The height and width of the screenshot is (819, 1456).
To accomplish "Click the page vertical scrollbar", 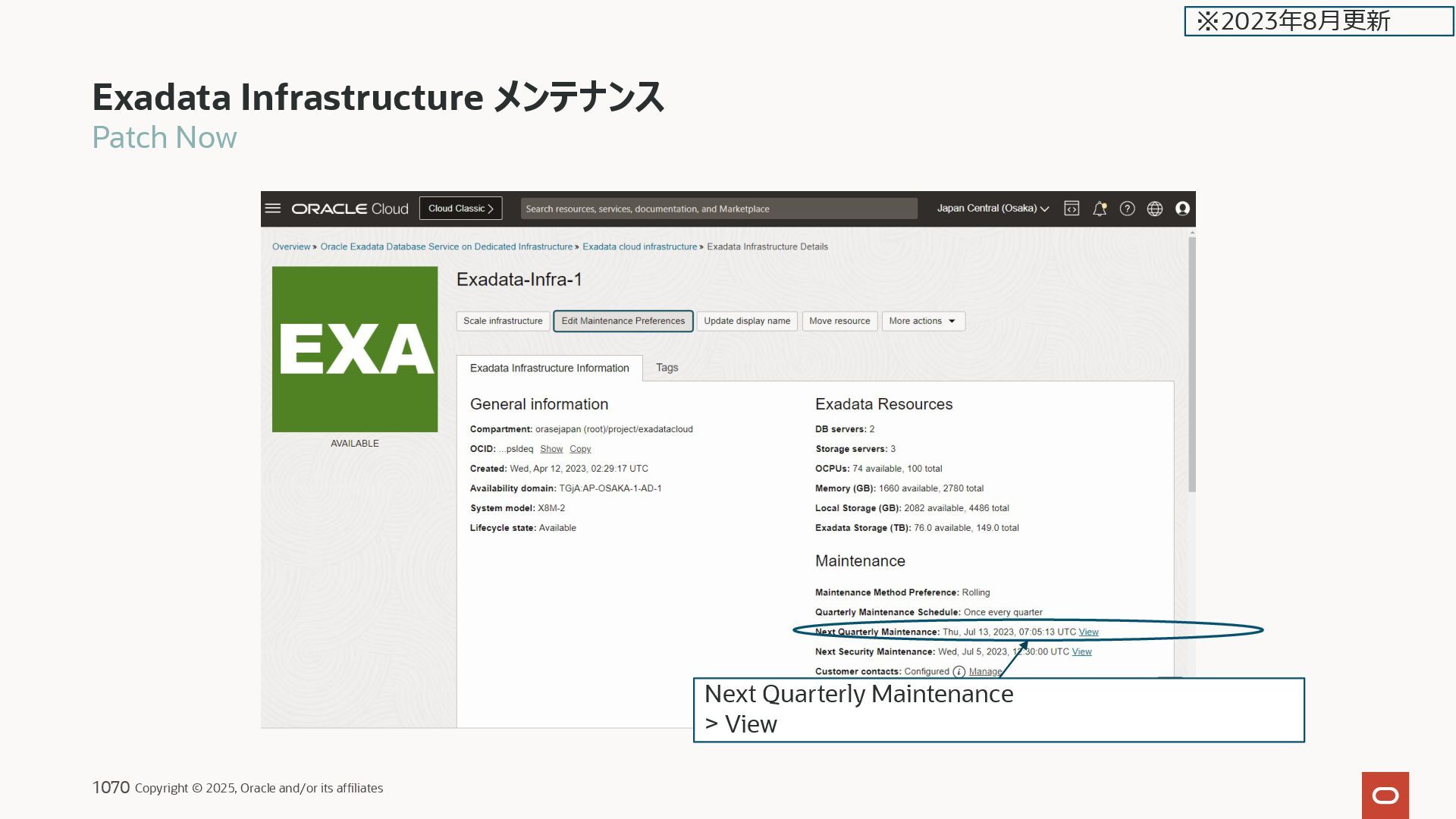I will coord(1191,364).
